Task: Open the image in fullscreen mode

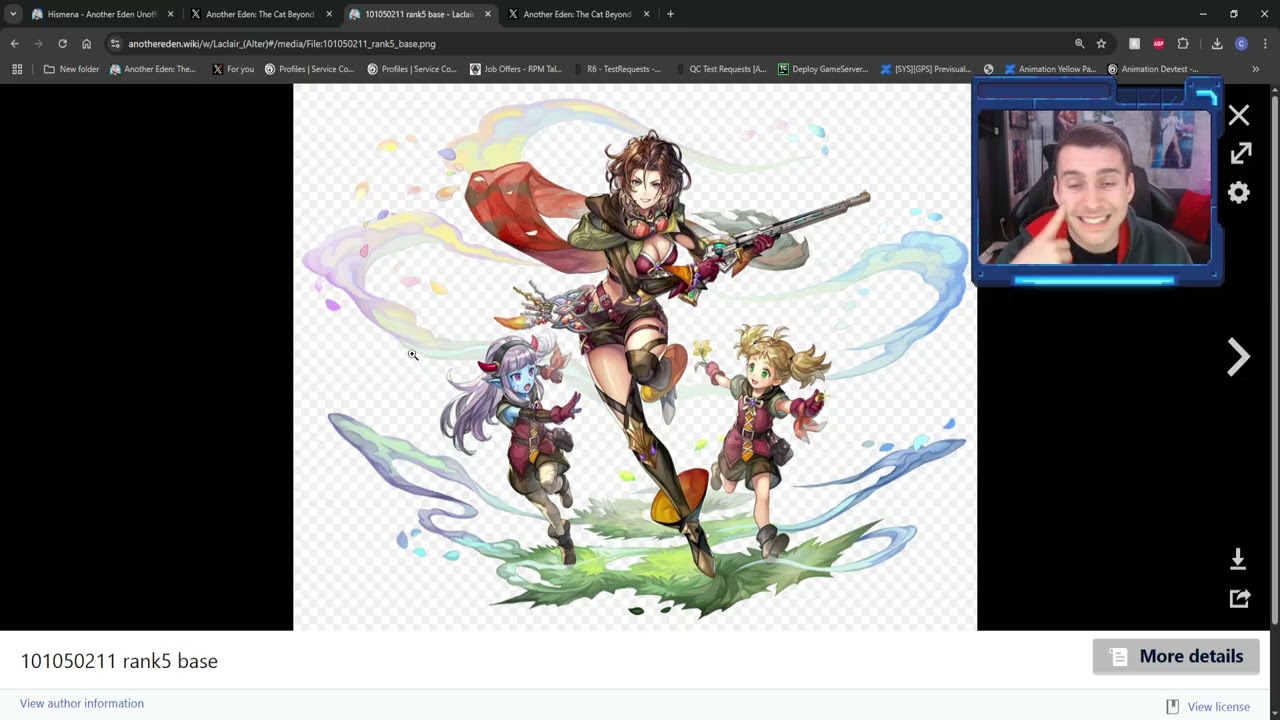Action: click(x=1240, y=153)
